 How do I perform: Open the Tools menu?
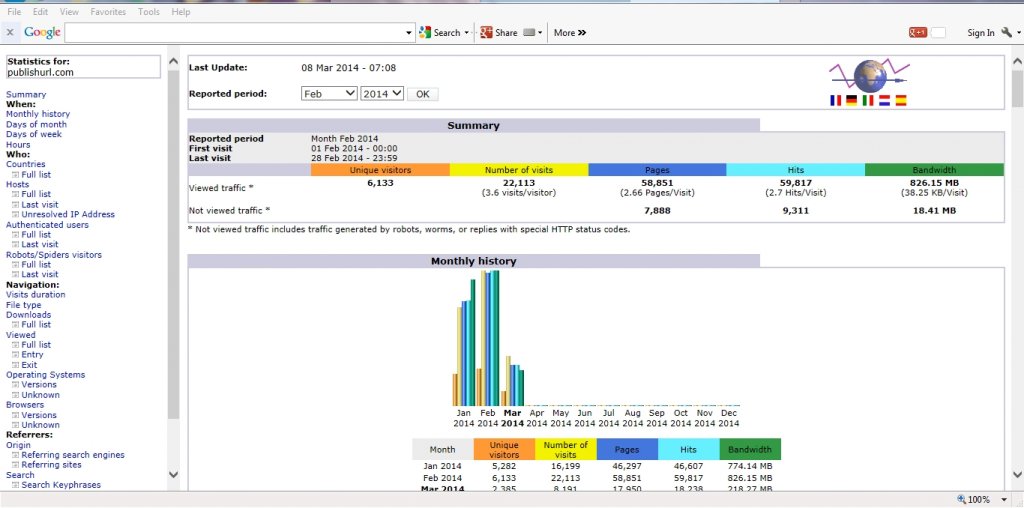[x=149, y=12]
